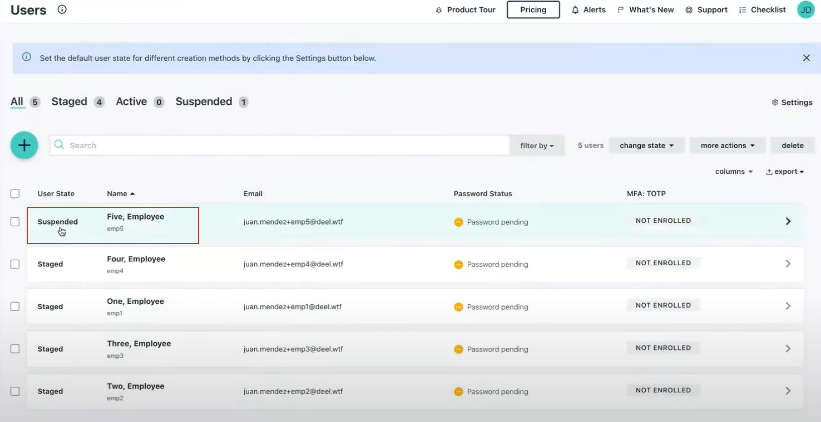
Task: Click NOT ENROLLED badge for Five, Employee
Action: pyautogui.click(x=663, y=221)
